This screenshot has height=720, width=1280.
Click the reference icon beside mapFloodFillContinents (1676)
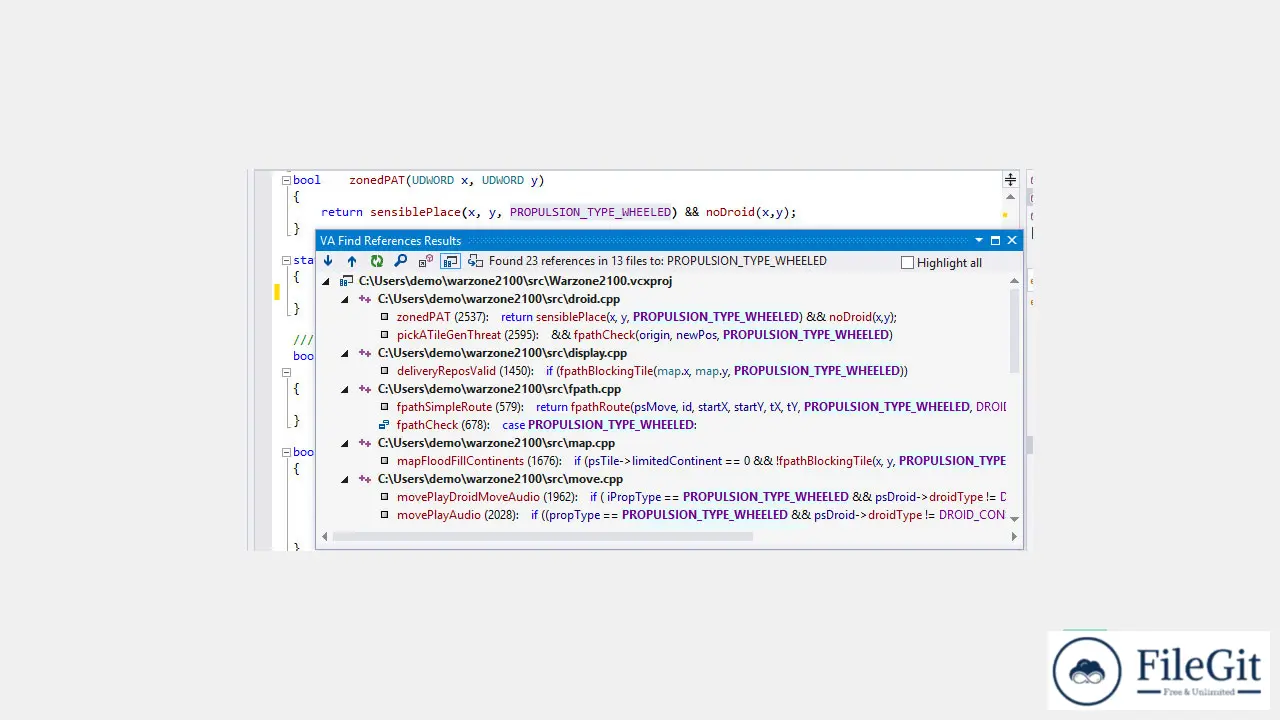[x=385, y=461]
